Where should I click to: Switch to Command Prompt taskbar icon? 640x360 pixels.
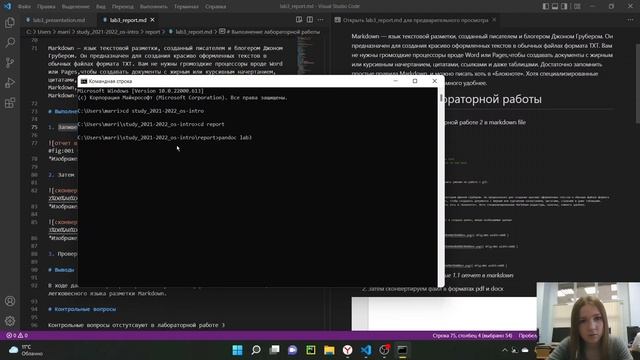coord(402,350)
